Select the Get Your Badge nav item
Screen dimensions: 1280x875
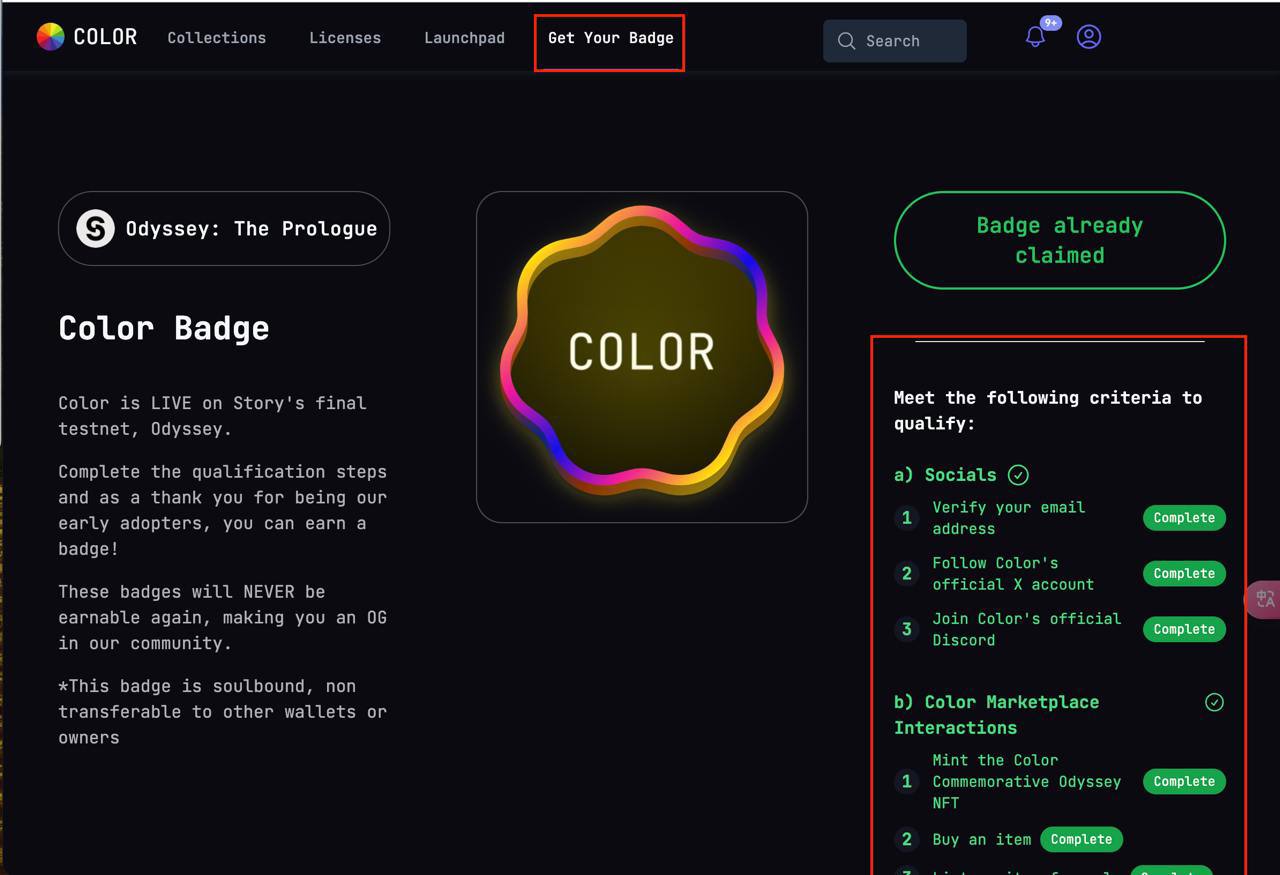coord(610,38)
